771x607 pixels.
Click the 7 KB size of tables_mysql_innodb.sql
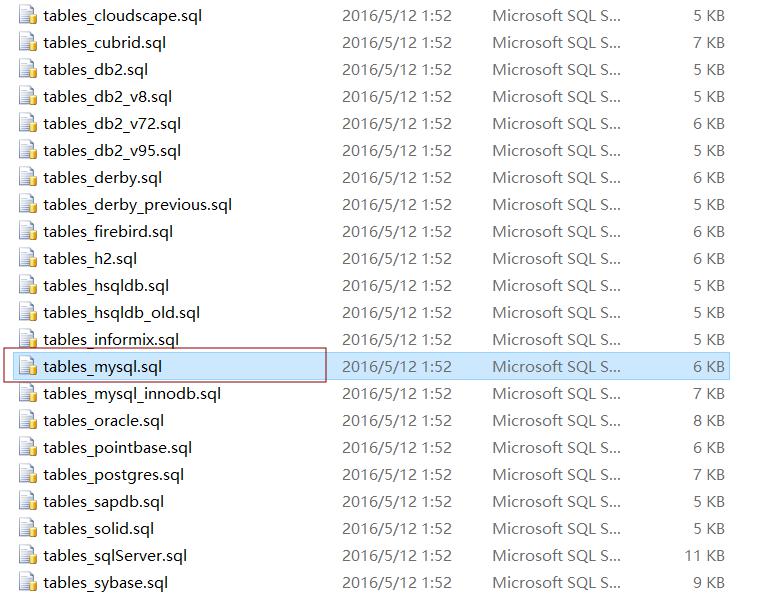(709, 394)
